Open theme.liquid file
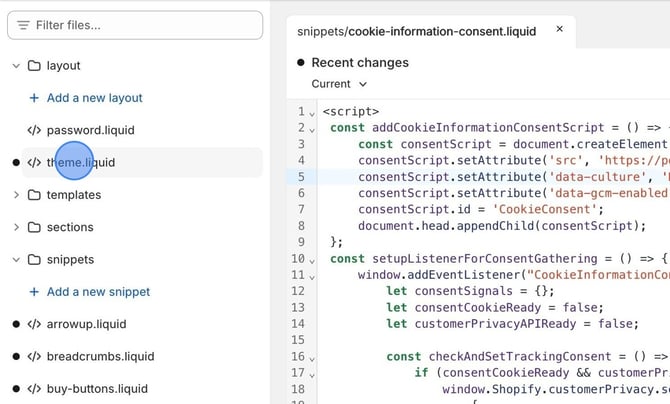The image size is (670, 404). point(81,162)
